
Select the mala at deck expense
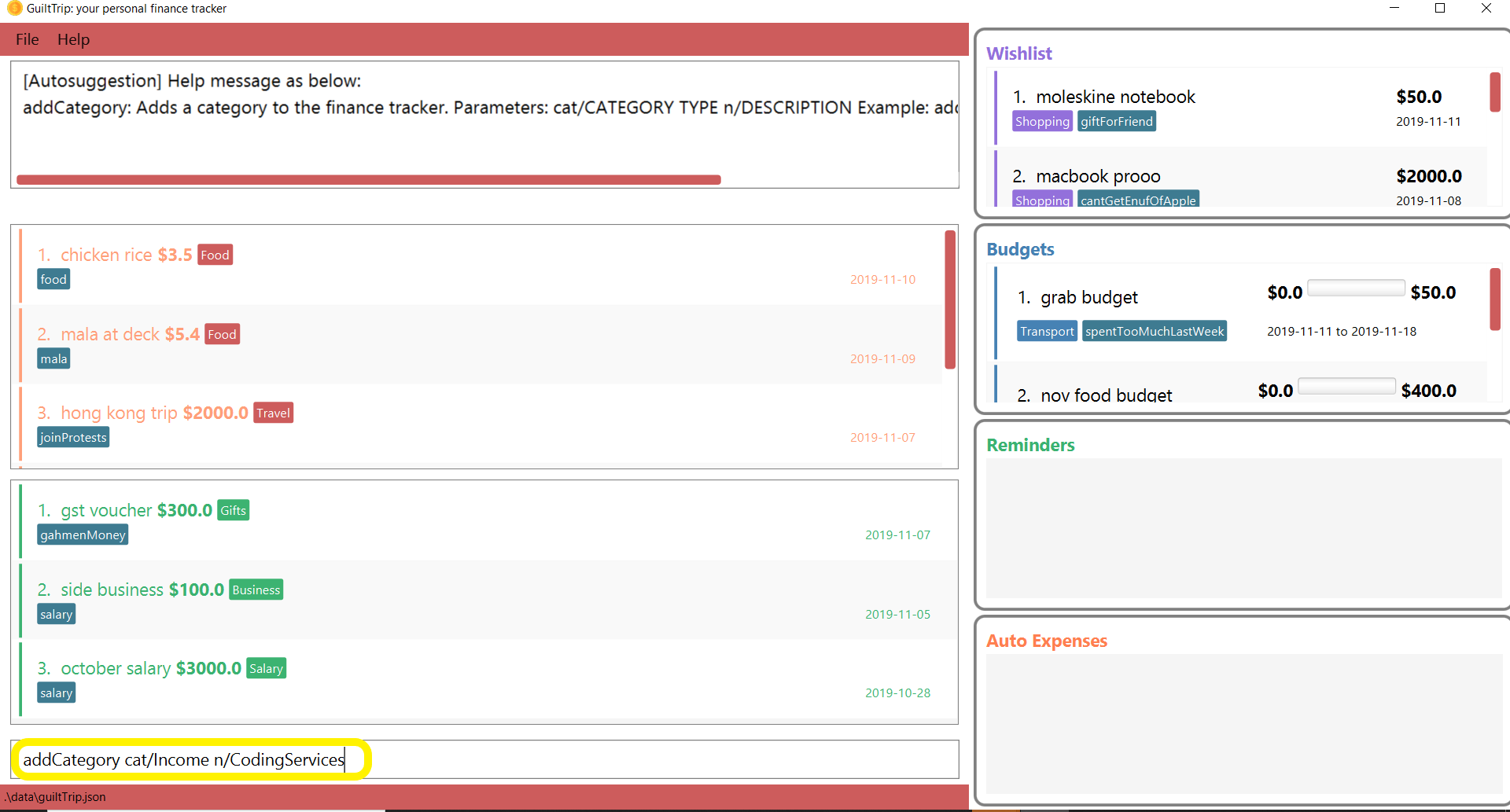tap(481, 345)
